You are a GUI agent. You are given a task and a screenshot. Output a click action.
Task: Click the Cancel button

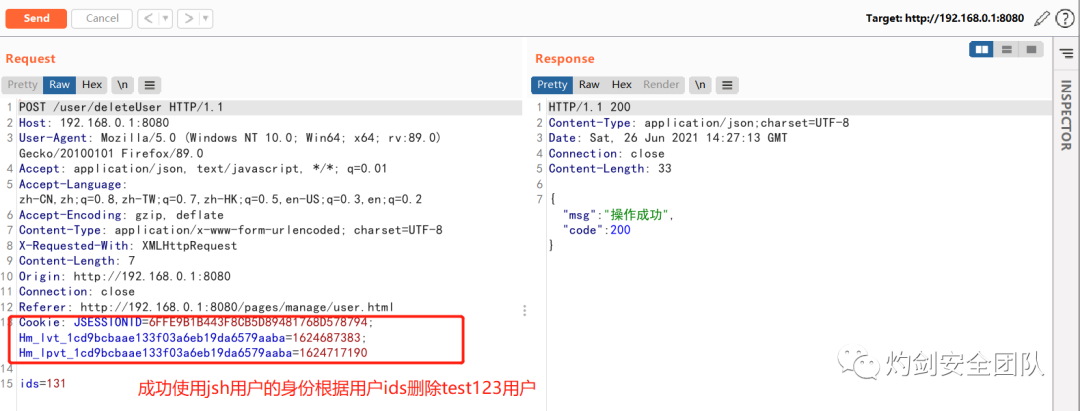pos(102,19)
